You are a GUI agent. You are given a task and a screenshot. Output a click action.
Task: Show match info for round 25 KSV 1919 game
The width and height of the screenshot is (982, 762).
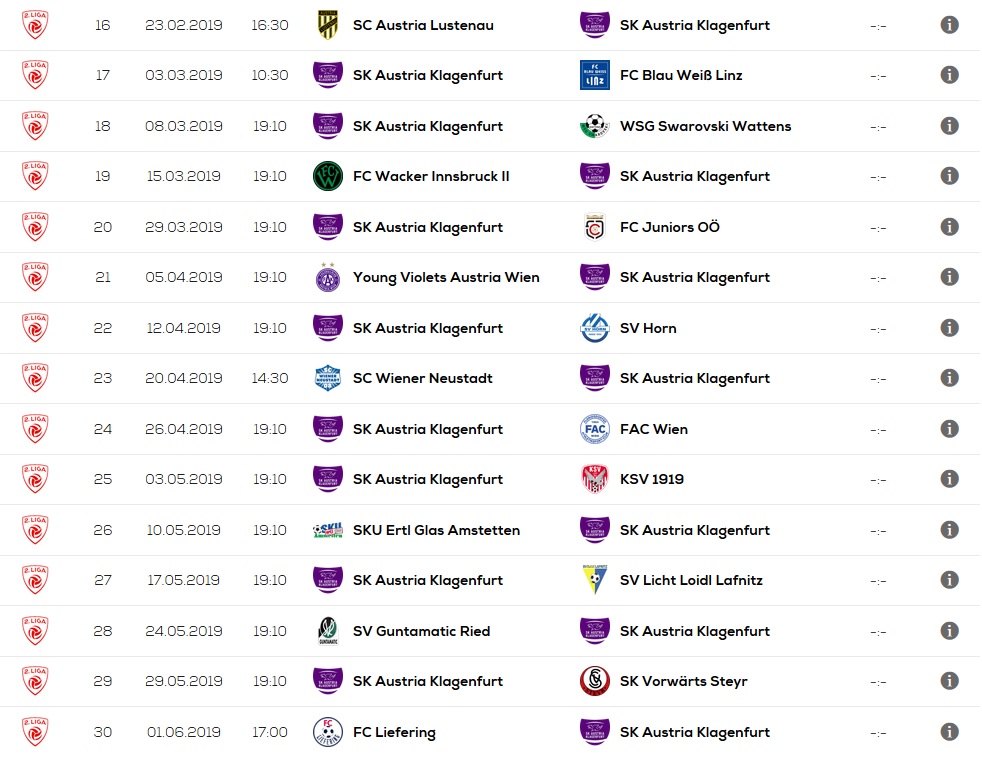click(949, 479)
